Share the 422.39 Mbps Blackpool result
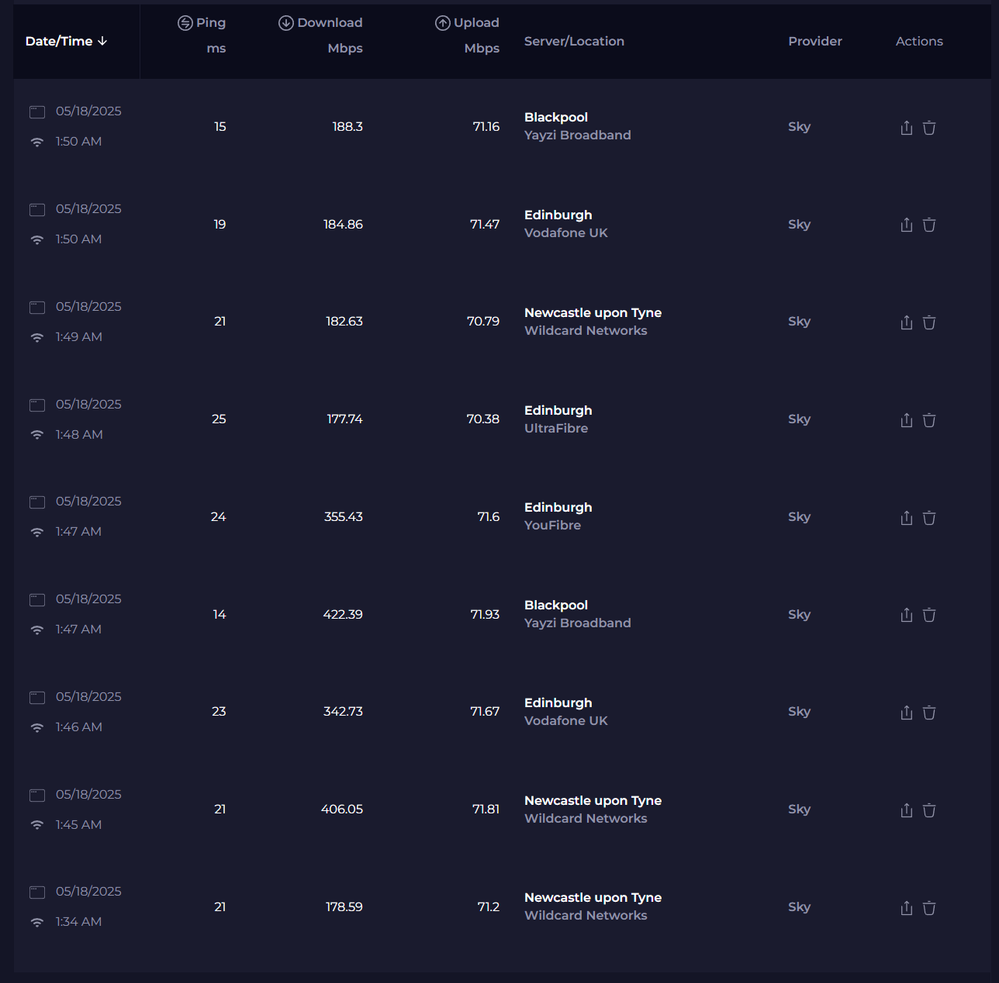Screen dimensions: 999x983 [906, 615]
